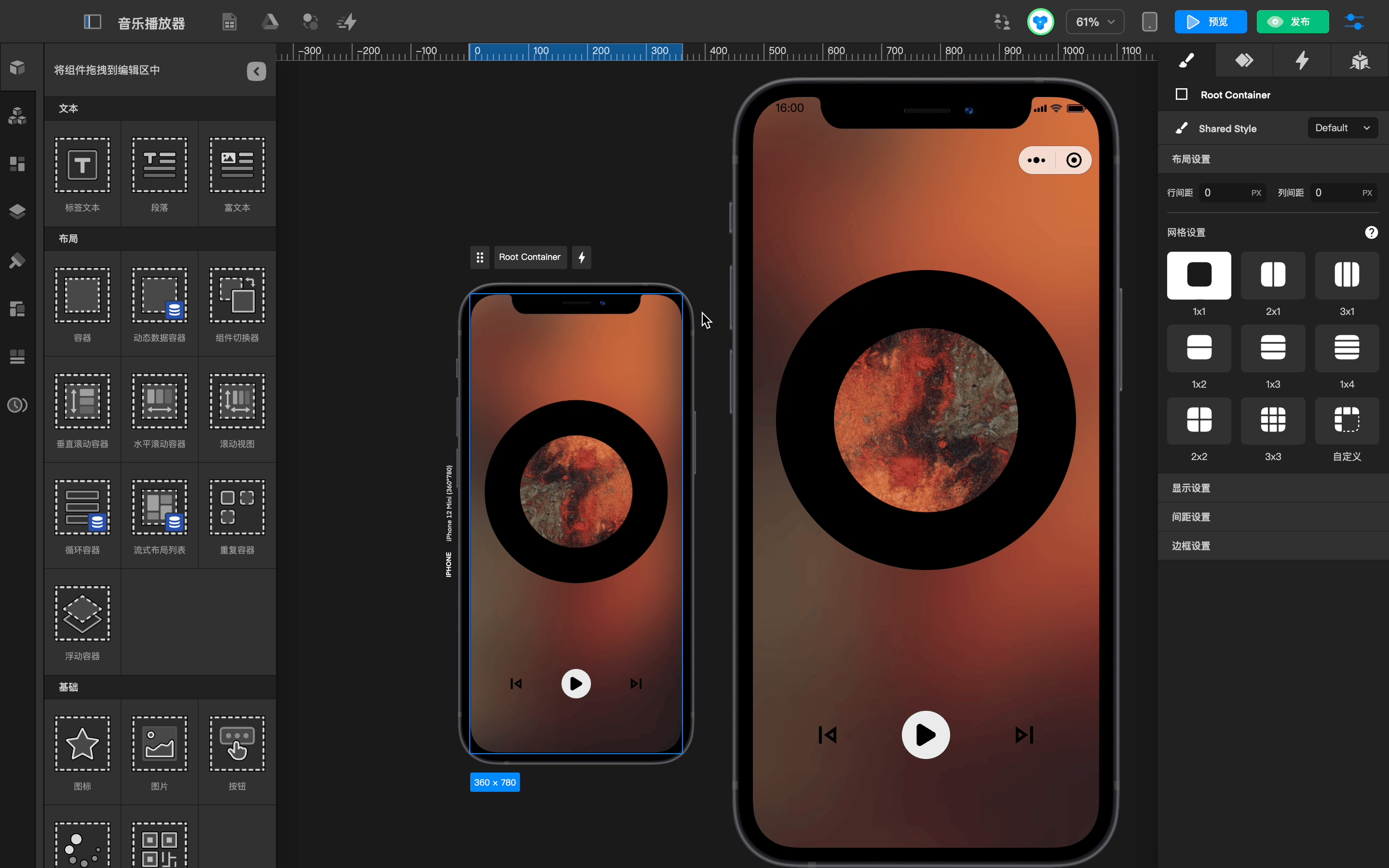Image resolution: width=1389 pixels, height=868 pixels.
Task: Select the 2x2 grid layout option
Action: [1199, 420]
